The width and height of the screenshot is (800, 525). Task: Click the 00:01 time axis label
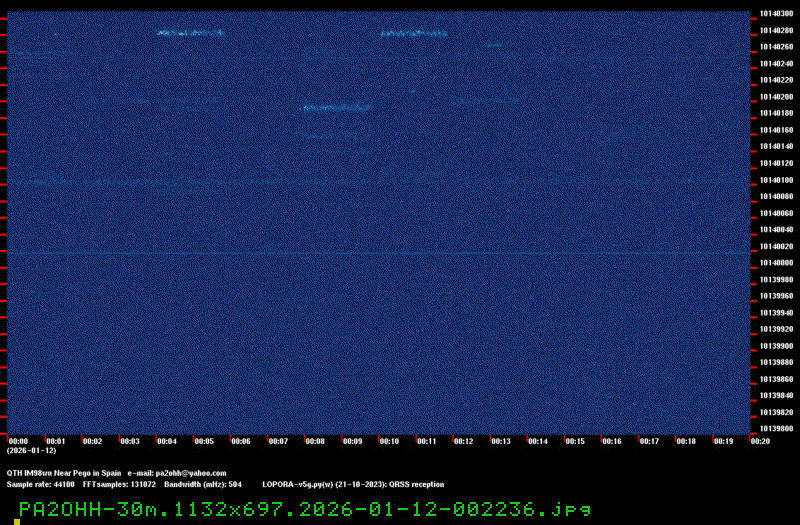[x=56, y=441]
